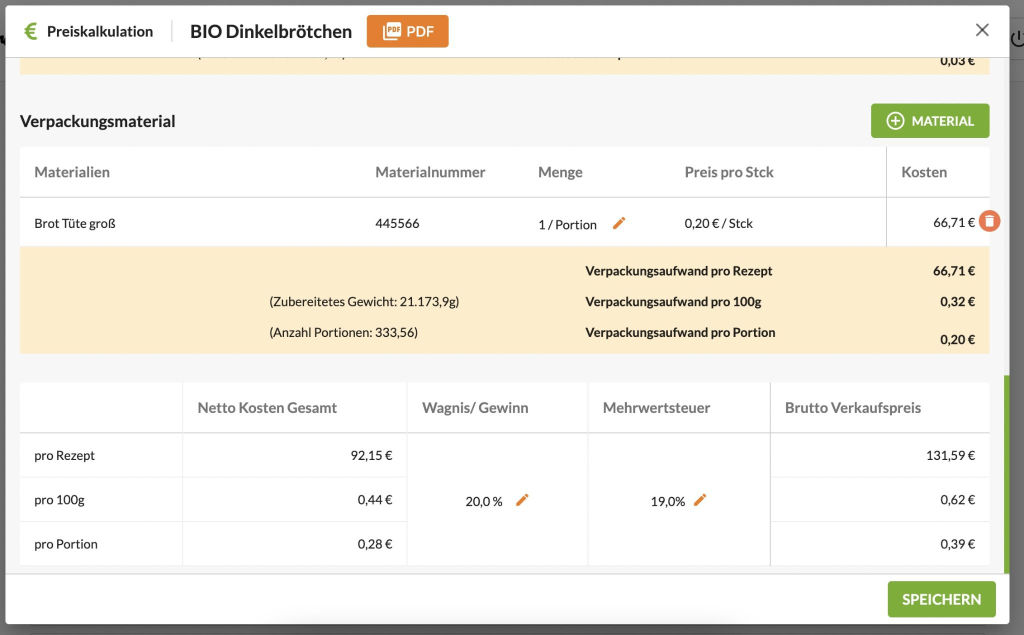
Task: Select the Brot Tüte groß row
Action: pyautogui.click(x=75, y=224)
